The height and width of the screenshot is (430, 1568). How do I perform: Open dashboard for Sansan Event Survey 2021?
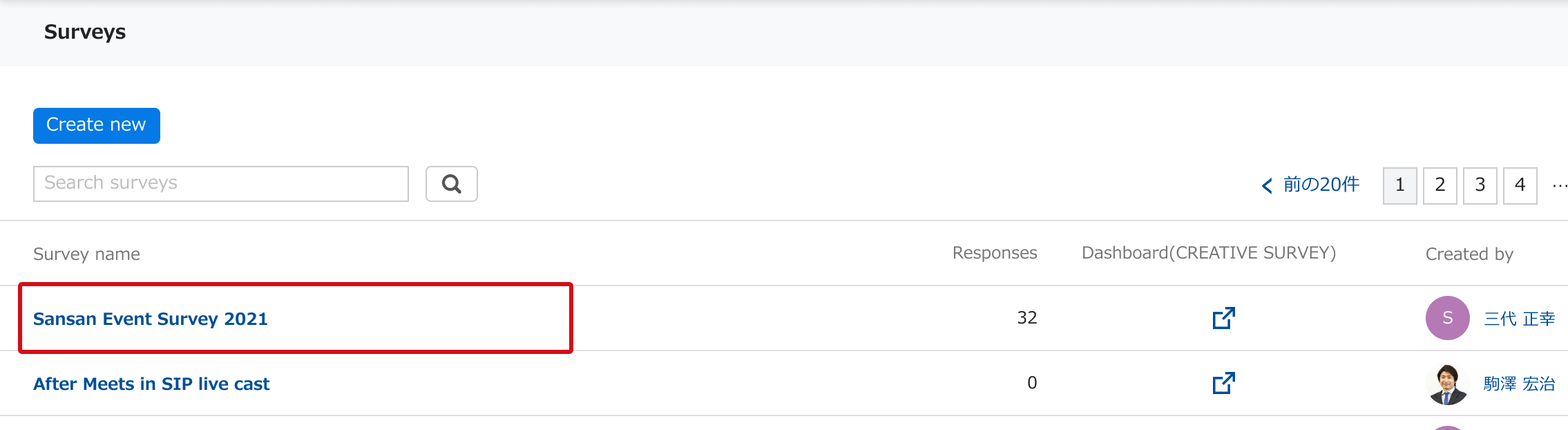coord(1224,318)
